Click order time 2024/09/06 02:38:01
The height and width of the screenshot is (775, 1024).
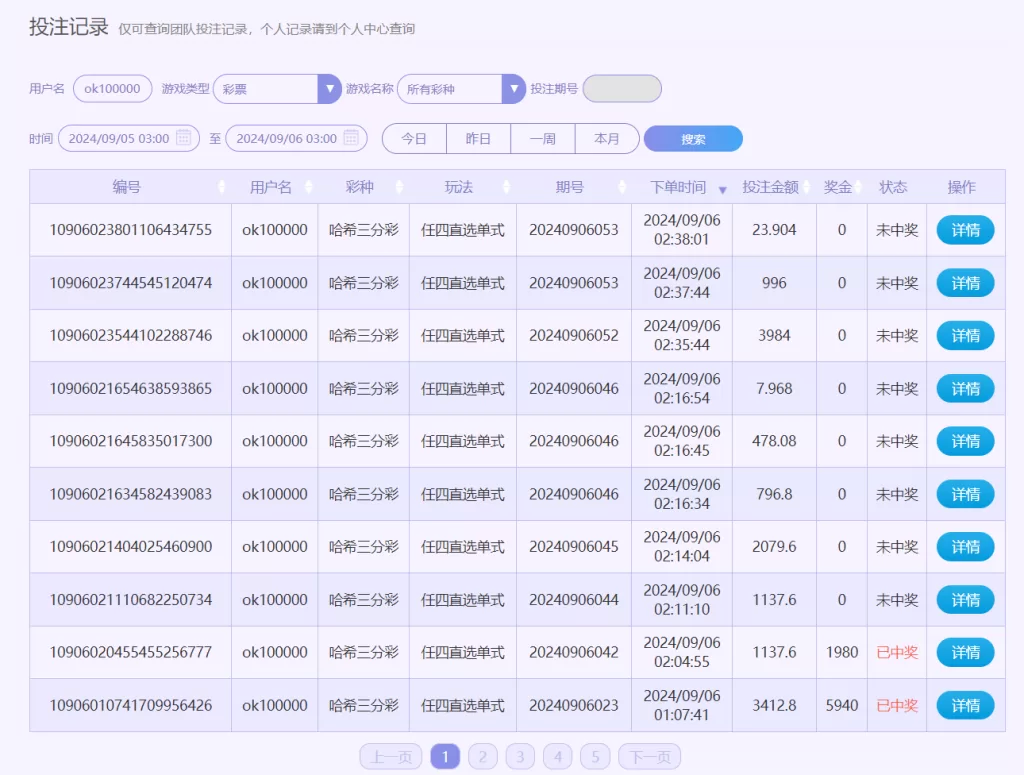tap(682, 230)
